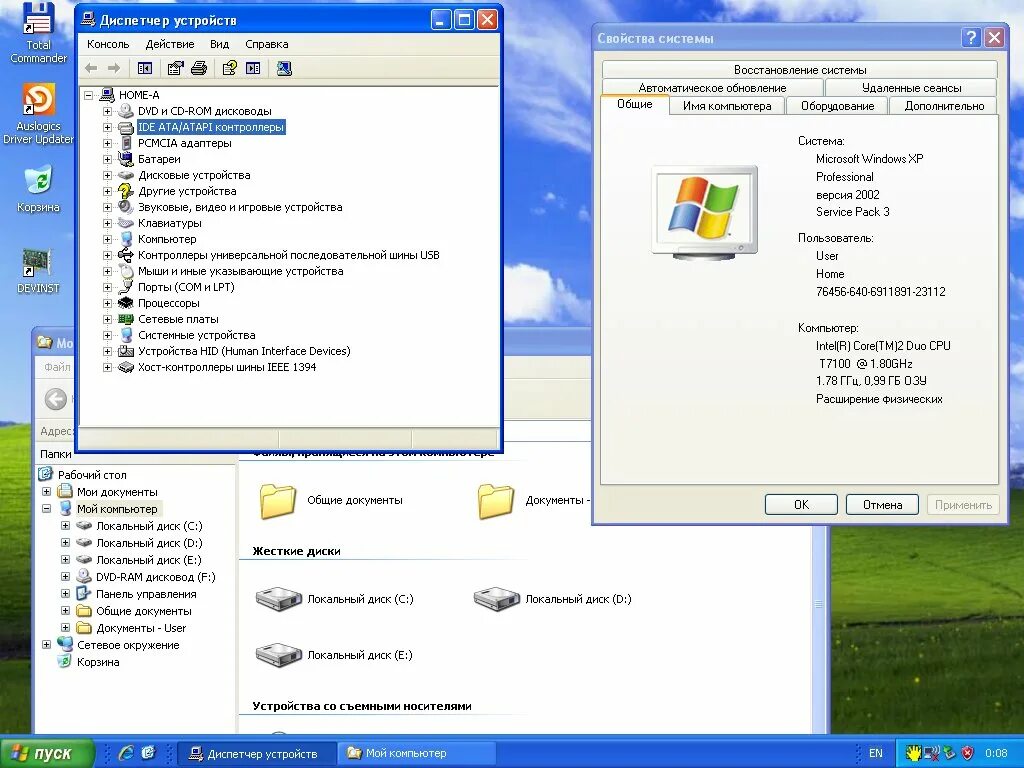
Task: Click Локальный диск (E:) drive icon in main pane
Action: 279,655
